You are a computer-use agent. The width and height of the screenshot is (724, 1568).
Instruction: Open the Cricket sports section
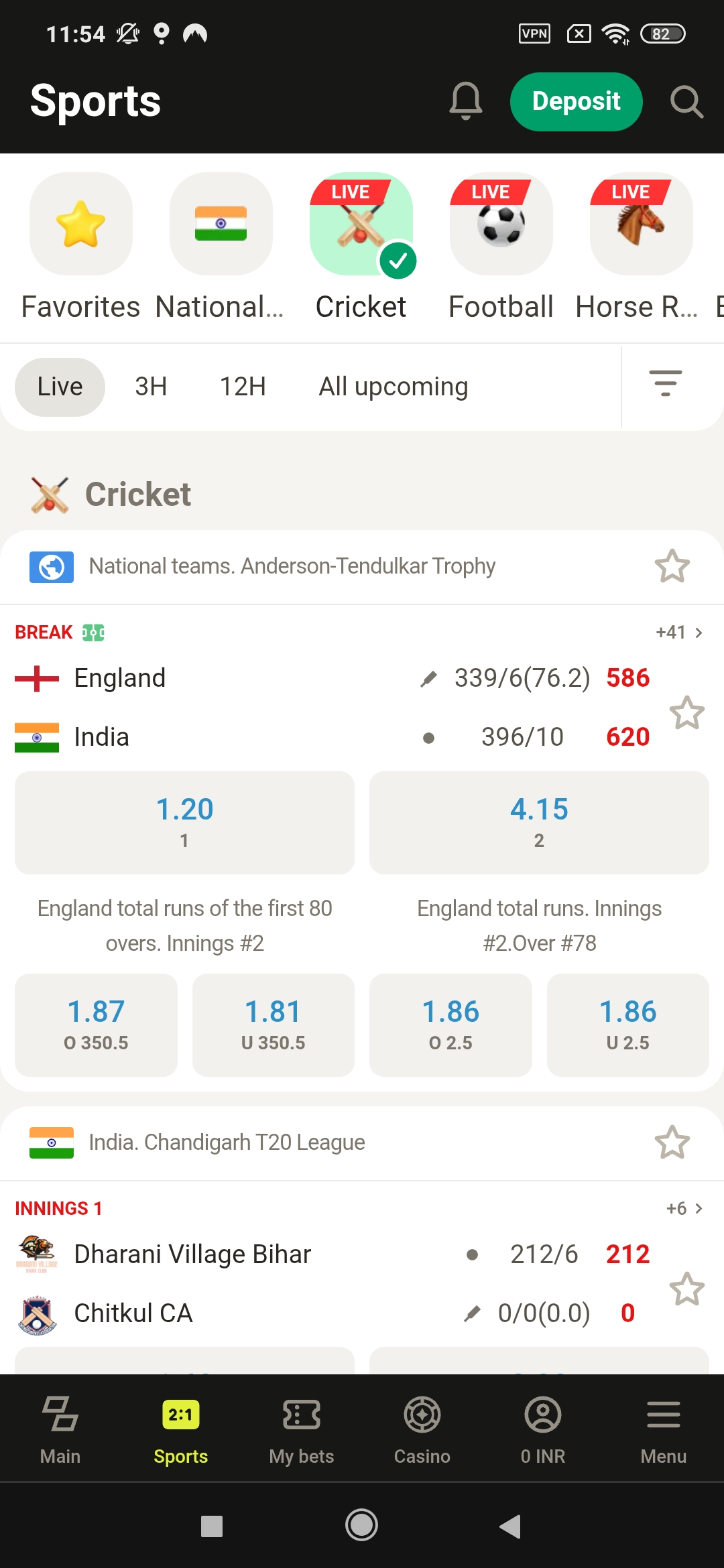pos(361,223)
